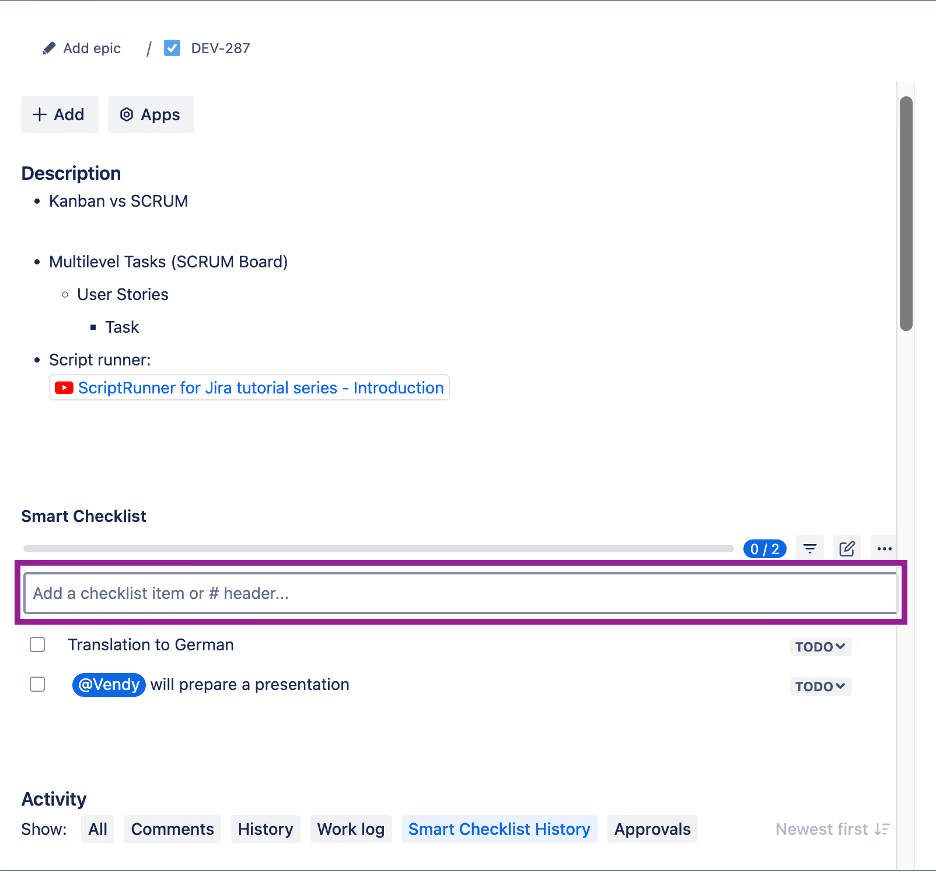Open the Work log activity tab
Image resolution: width=936 pixels, height=872 pixels.
pos(350,829)
